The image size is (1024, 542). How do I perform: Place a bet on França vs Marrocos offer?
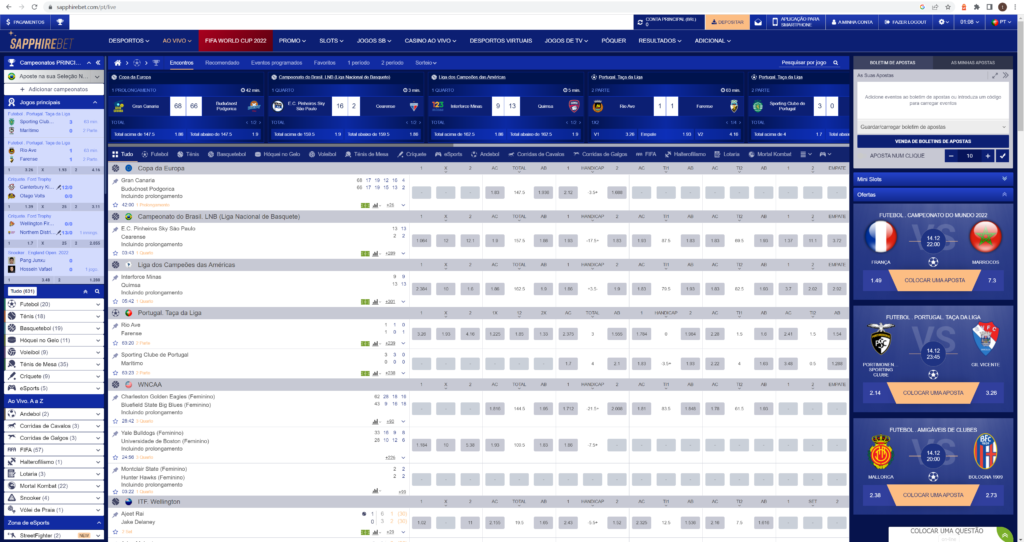tap(933, 280)
